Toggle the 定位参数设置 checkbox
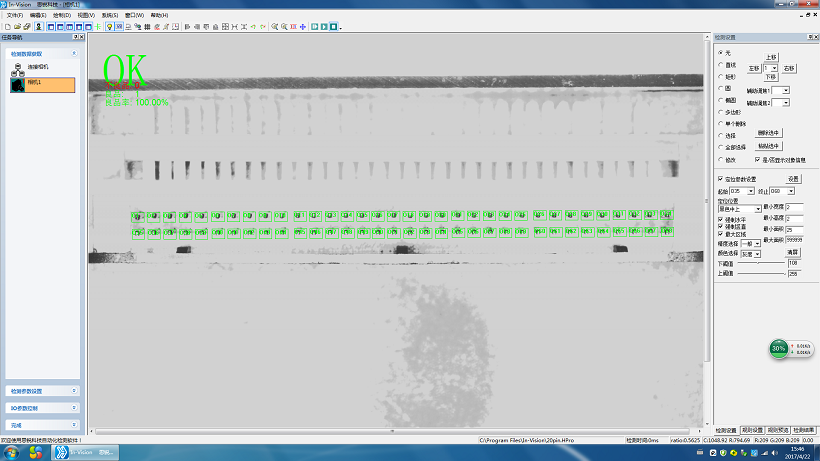The width and height of the screenshot is (820, 461). click(720, 178)
